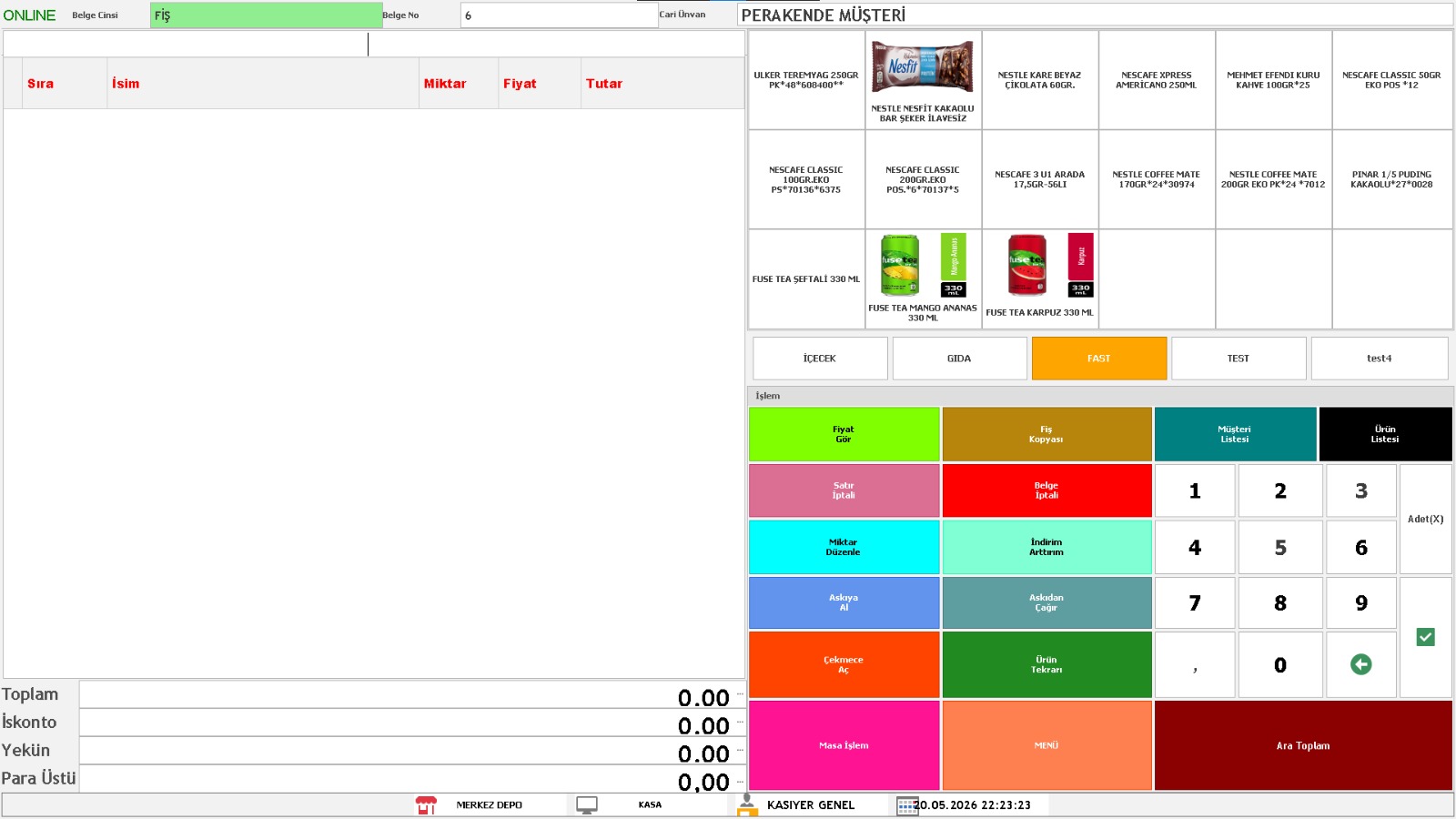Tap keypad digit 6
The width and height of the screenshot is (1456, 819).
(x=1360, y=547)
